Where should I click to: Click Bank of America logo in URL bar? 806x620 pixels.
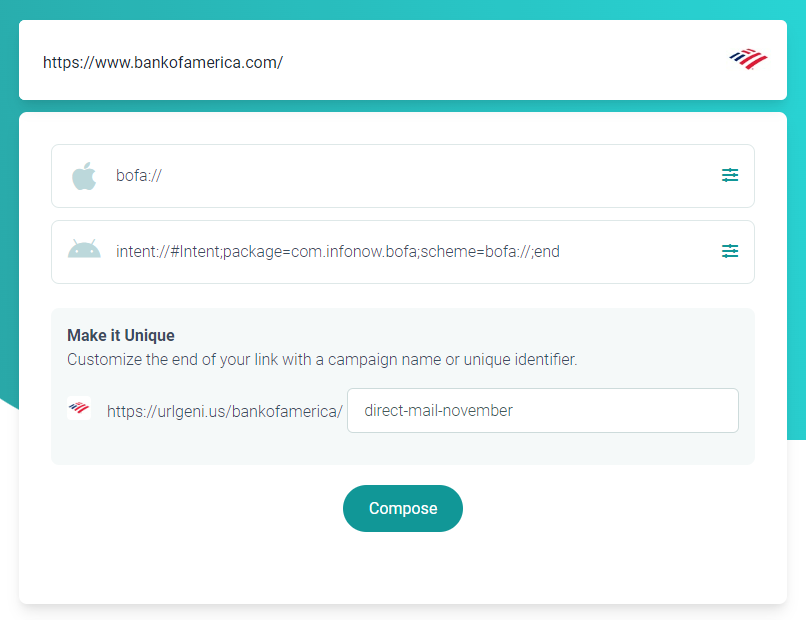click(x=748, y=60)
